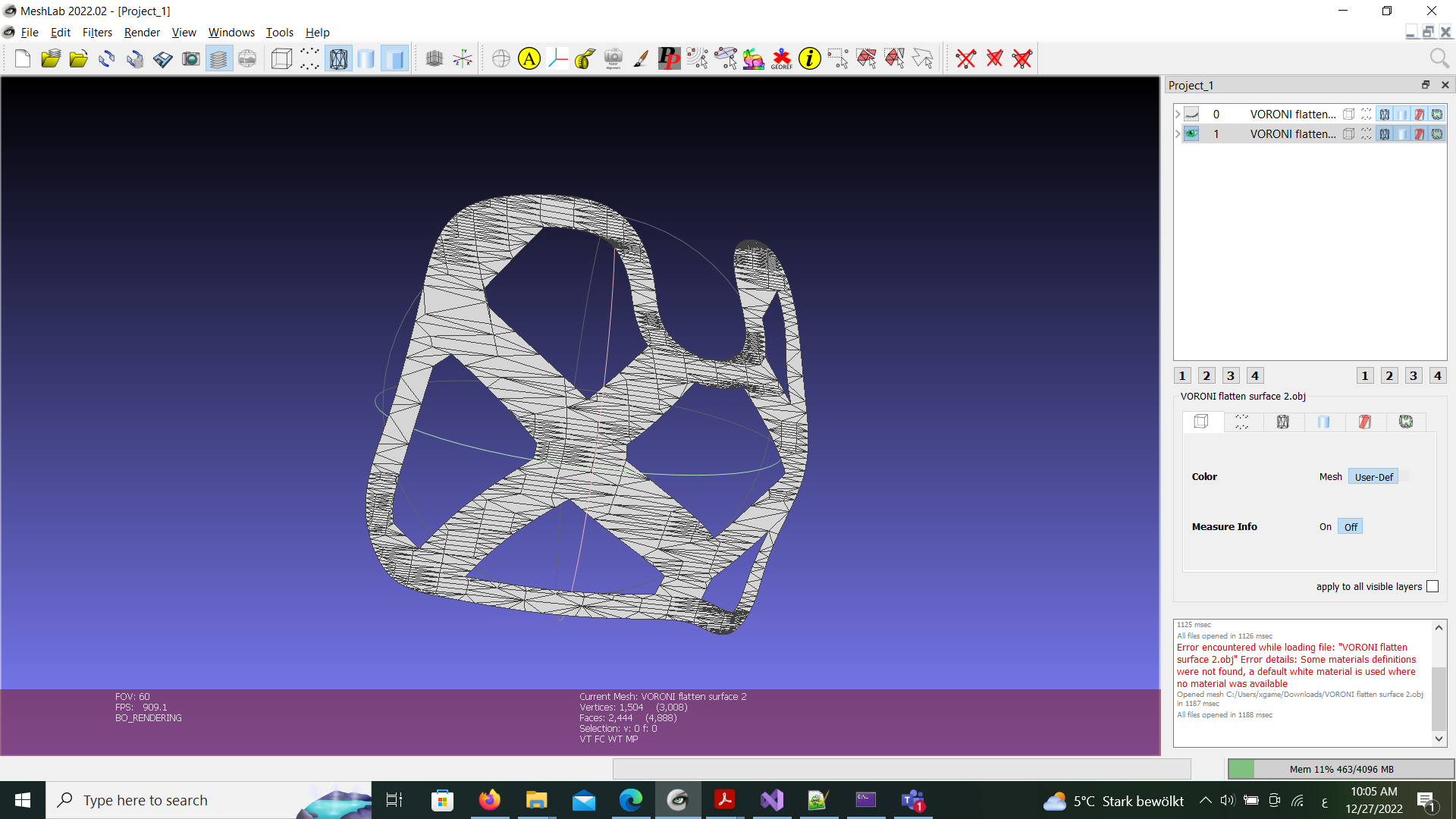The image size is (1456, 819).
Task: Reload all layers icon
Action: pos(135,58)
